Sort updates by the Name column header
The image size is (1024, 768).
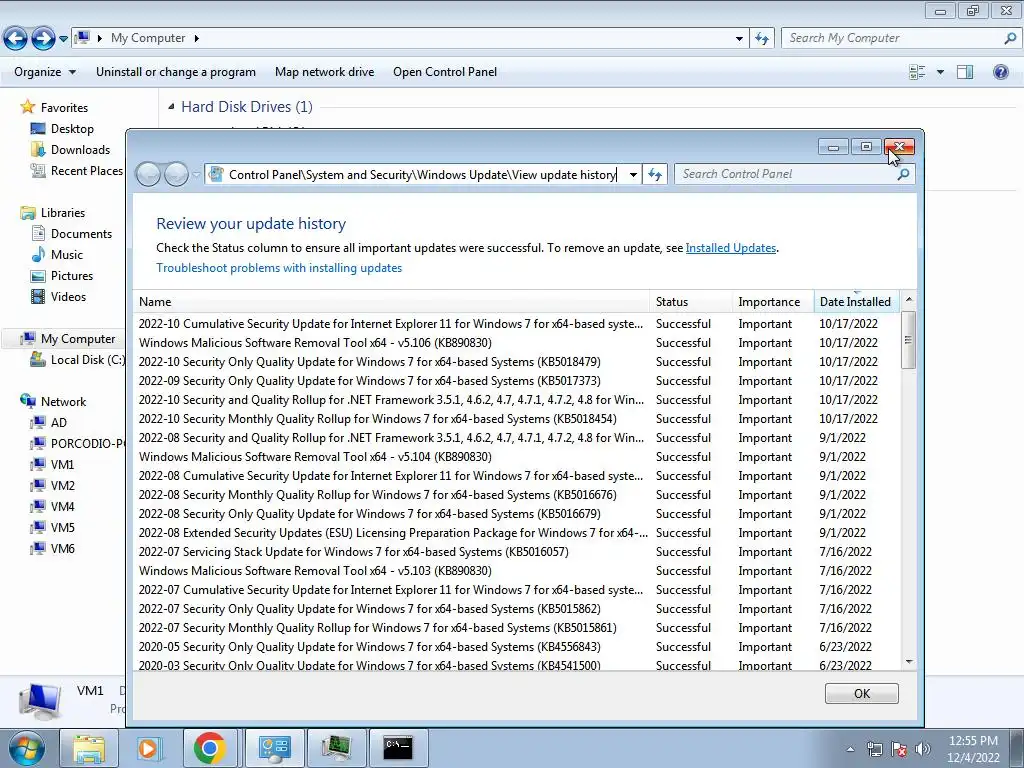391,302
